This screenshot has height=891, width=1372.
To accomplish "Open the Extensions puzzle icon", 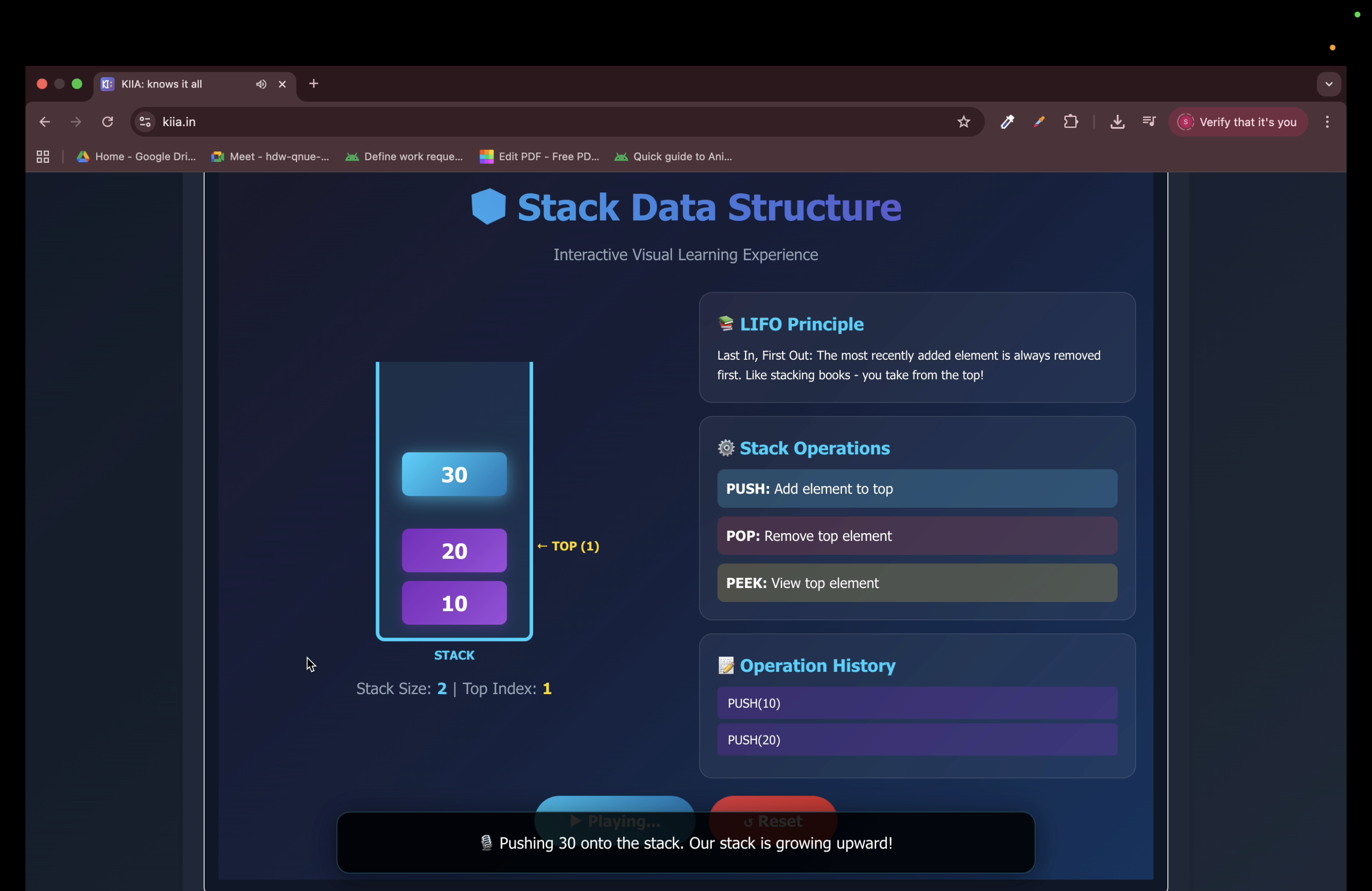I will (x=1070, y=122).
